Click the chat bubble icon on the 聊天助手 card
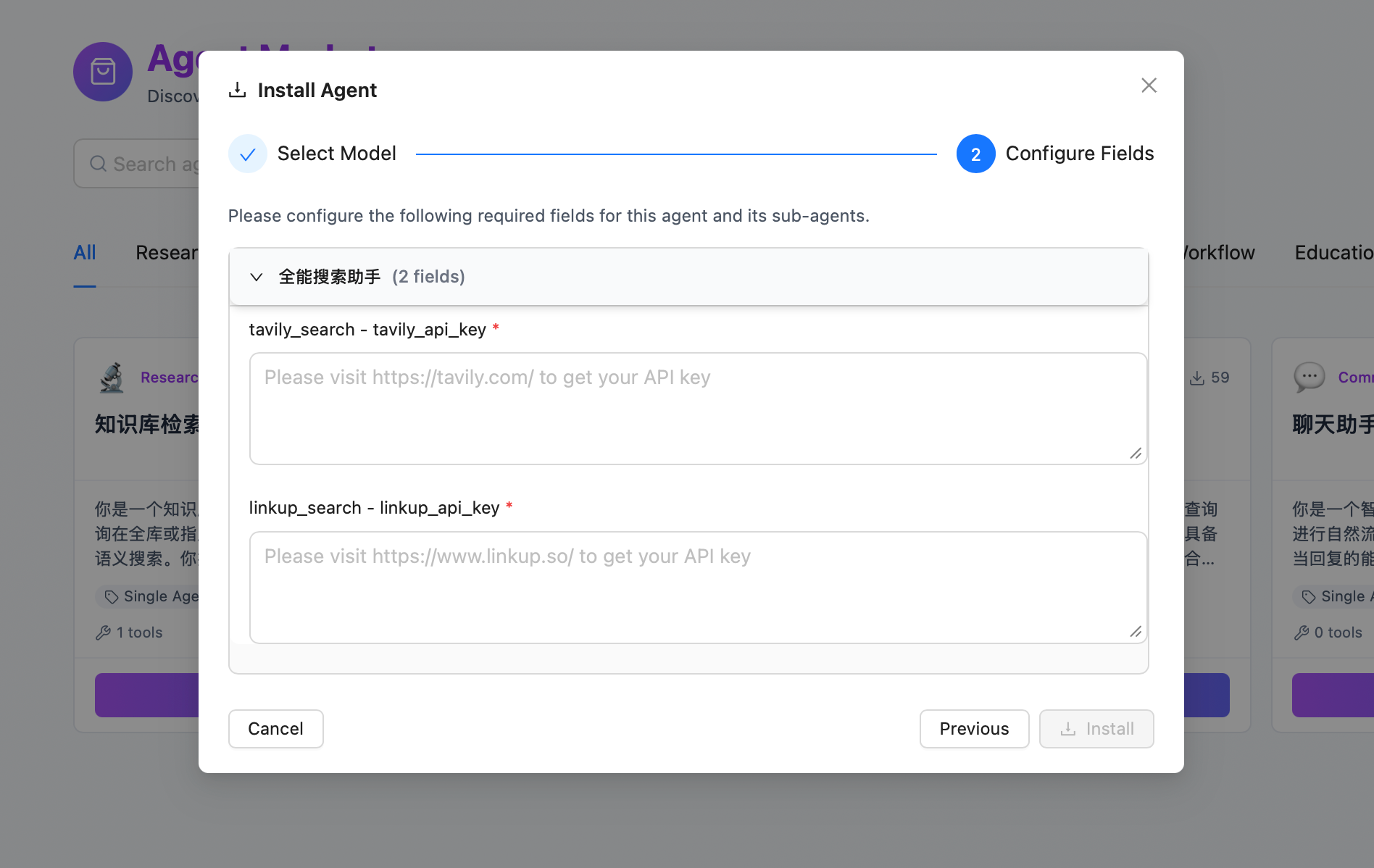1374x868 pixels. pyautogui.click(x=1309, y=376)
